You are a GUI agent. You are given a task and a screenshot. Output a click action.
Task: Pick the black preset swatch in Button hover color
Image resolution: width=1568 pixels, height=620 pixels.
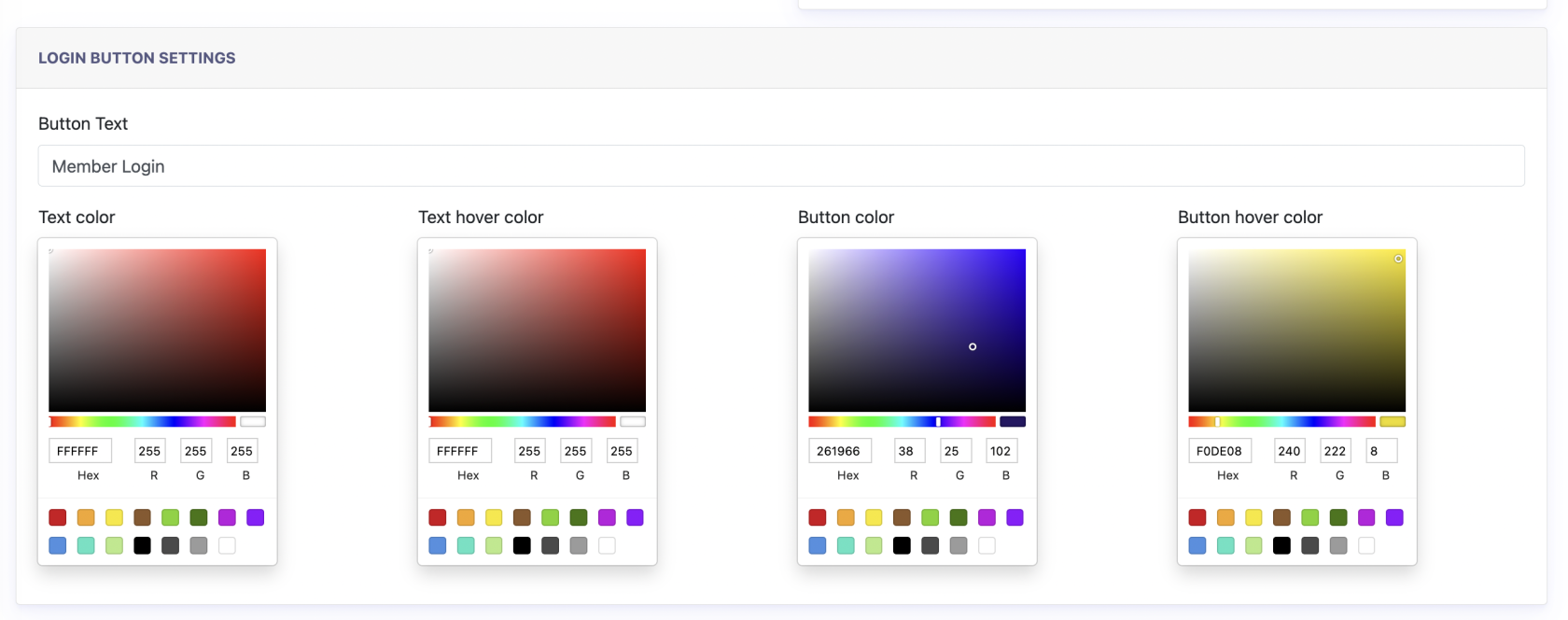(x=1281, y=545)
